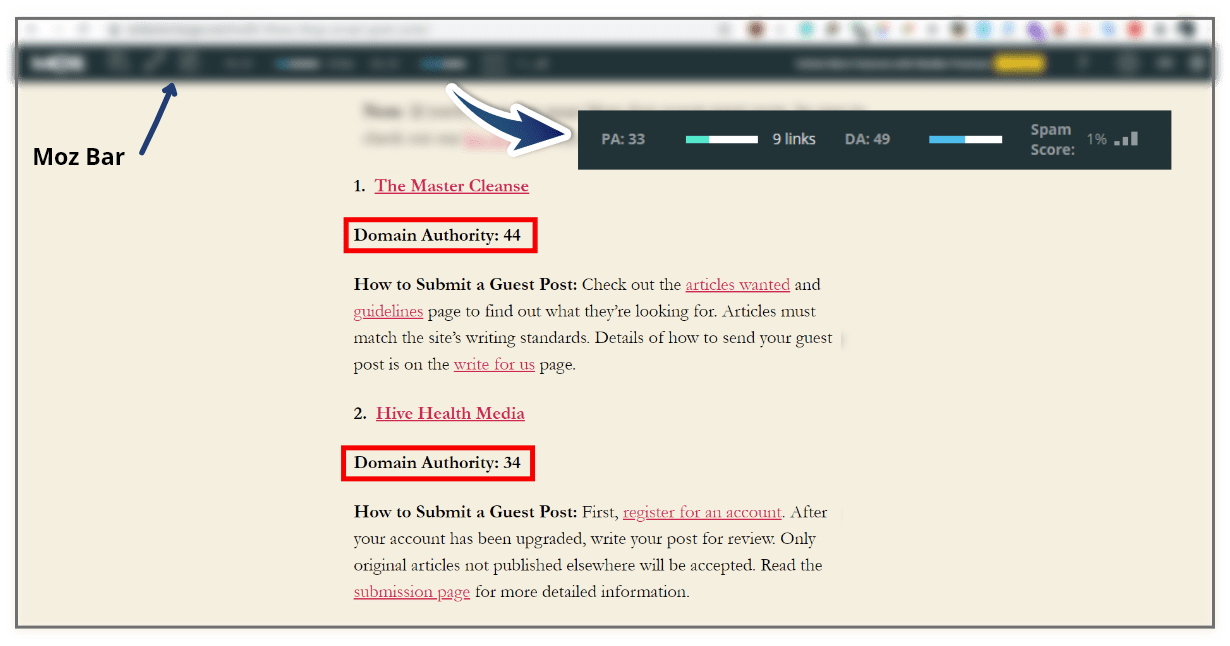Visit the write for us page link
This screenshot has height=646, width=1230.
pos(494,365)
